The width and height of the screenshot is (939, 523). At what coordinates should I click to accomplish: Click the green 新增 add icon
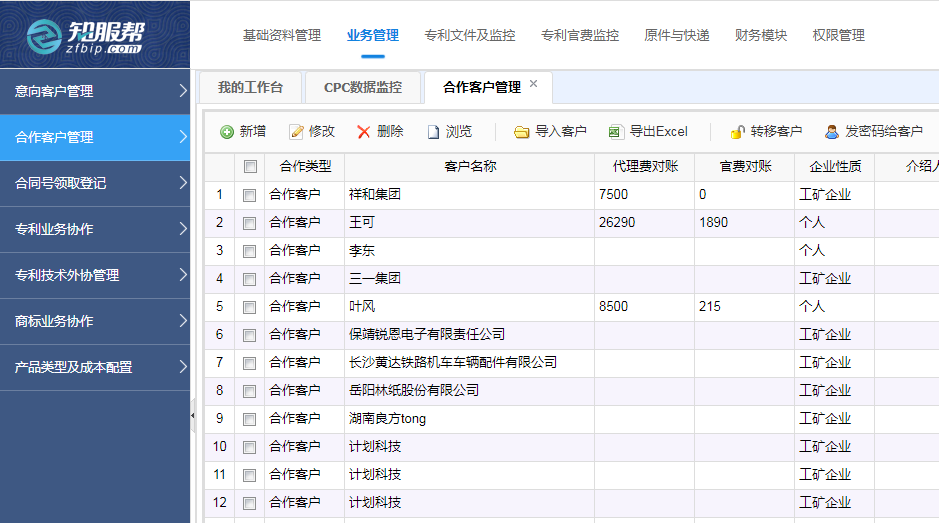click(227, 132)
